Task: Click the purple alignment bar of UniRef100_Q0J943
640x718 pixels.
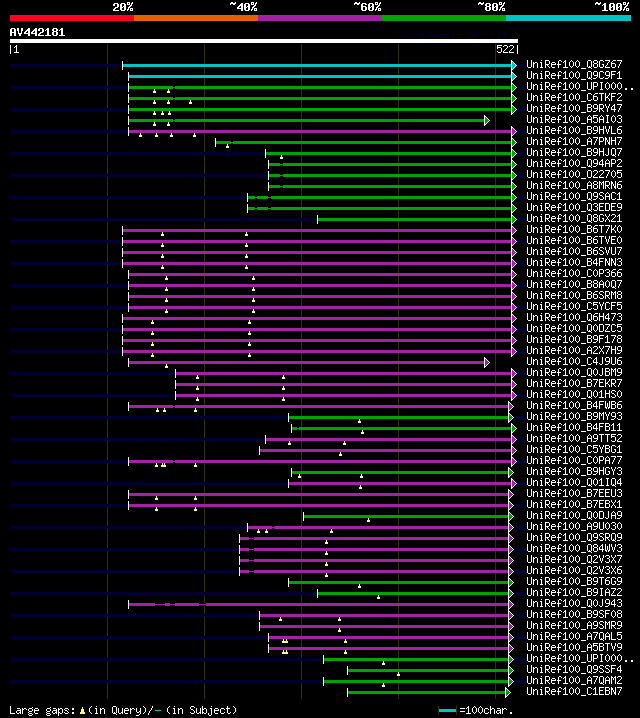Action: [319, 604]
